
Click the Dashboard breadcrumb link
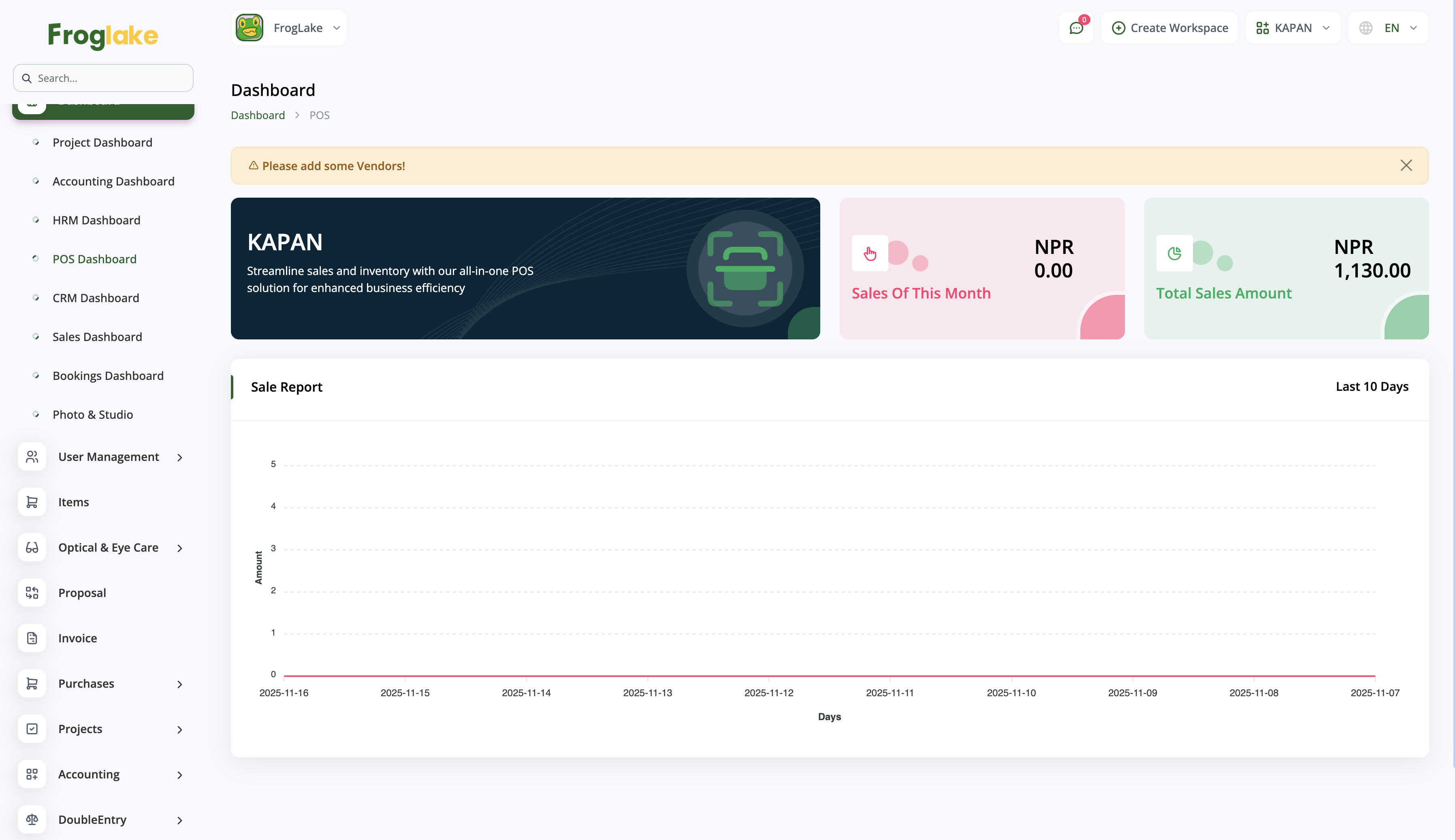click(257, 115)
